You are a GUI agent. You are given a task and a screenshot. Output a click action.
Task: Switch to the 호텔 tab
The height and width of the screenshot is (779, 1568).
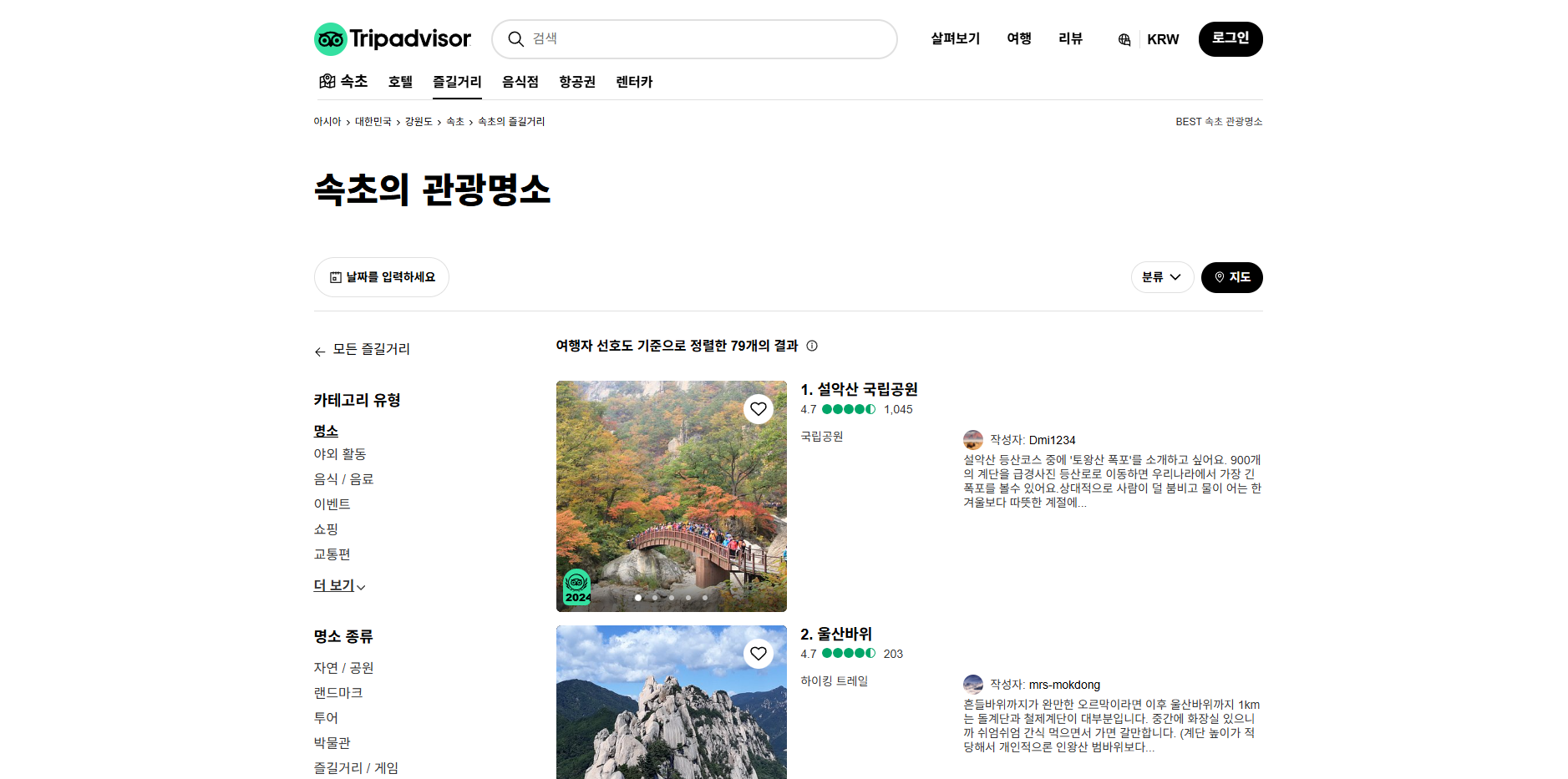[399, 81]
